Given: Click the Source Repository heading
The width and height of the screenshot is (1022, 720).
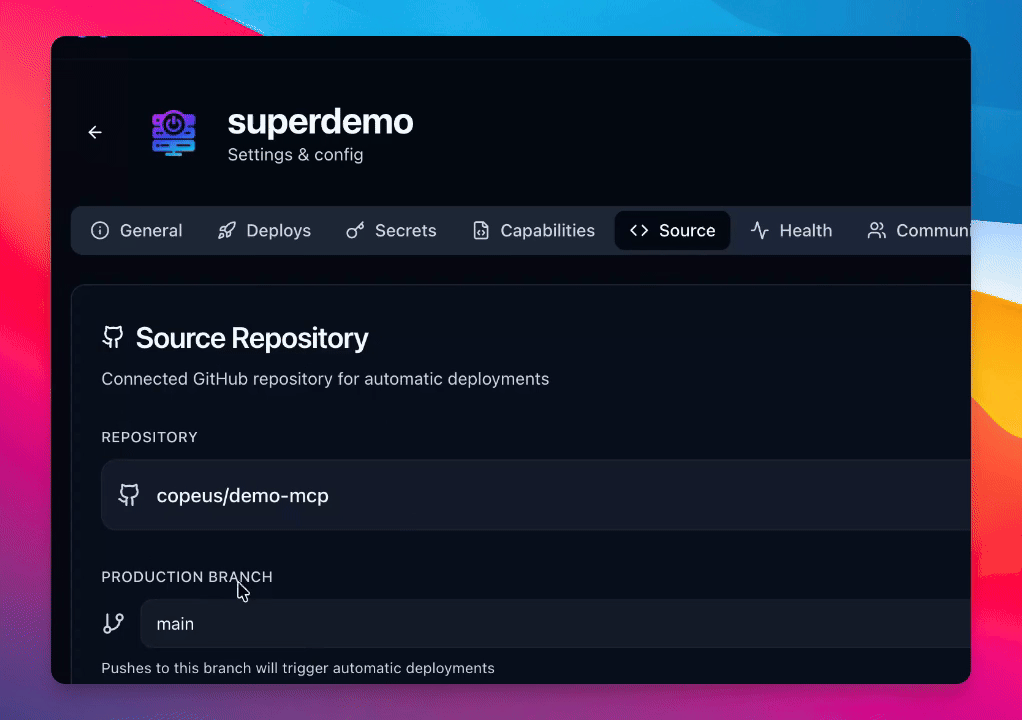Looking at the screenshot, I should coord(252,338).
